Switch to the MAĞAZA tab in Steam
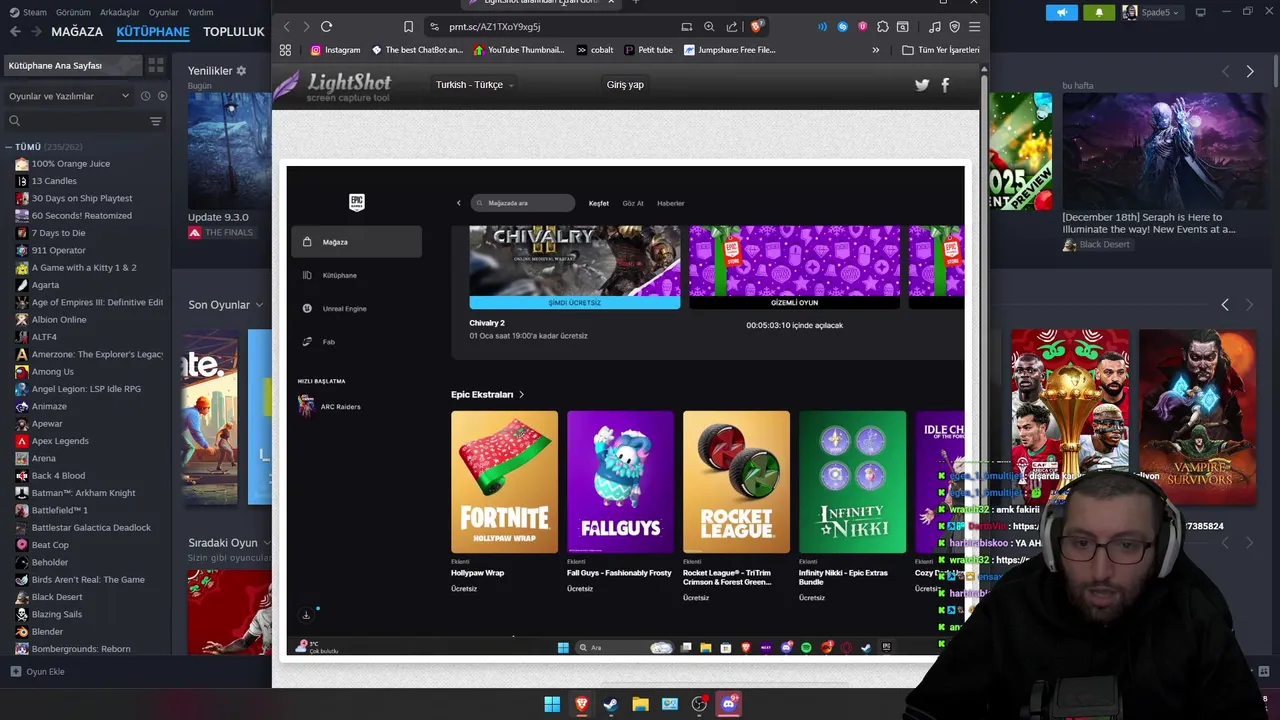Image resolution: width=1280 pixels, height=720 pixels. [x=77, y=31]
